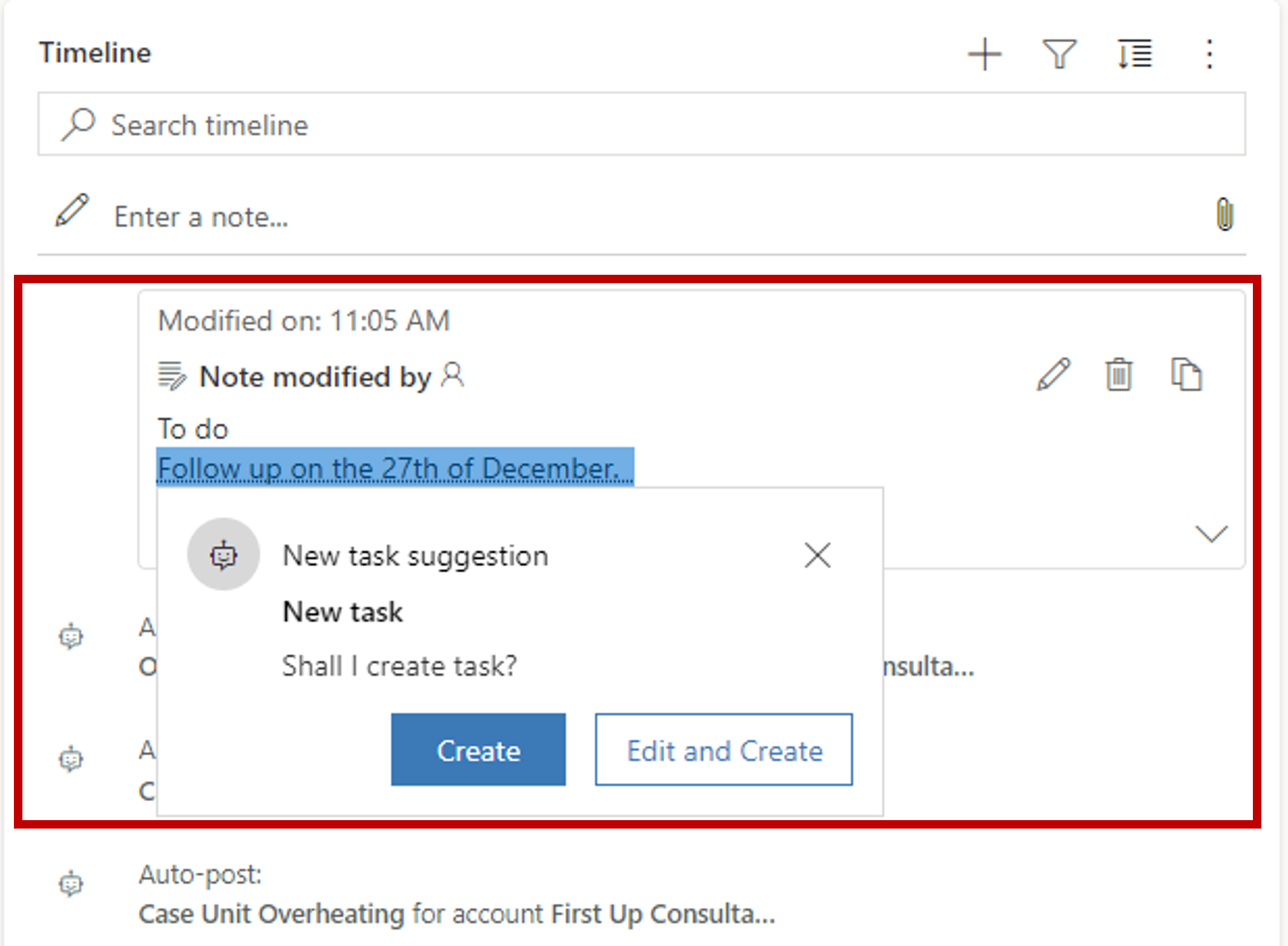The image size is (1288, 946).
Task: Collapse the note with chevron arrow
Action: 1211,533
